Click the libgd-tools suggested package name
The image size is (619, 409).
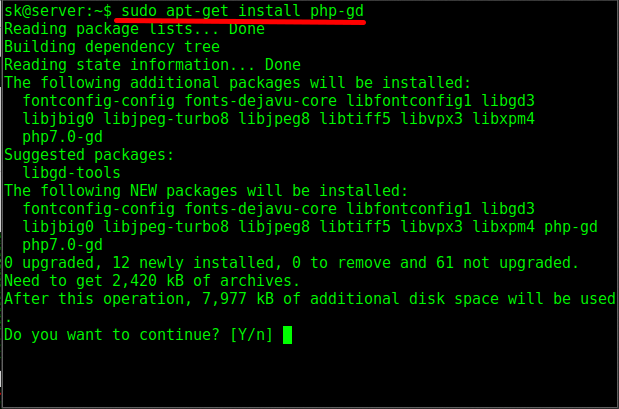(x=71, y=173)
